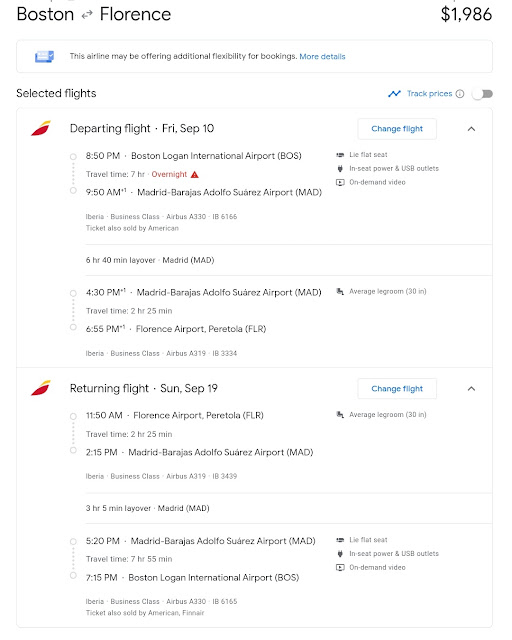The width and height of the screenshot is (512, 640).
Task: Click legroom icon for FLR to MAD leg
Action: coord(340,415)
